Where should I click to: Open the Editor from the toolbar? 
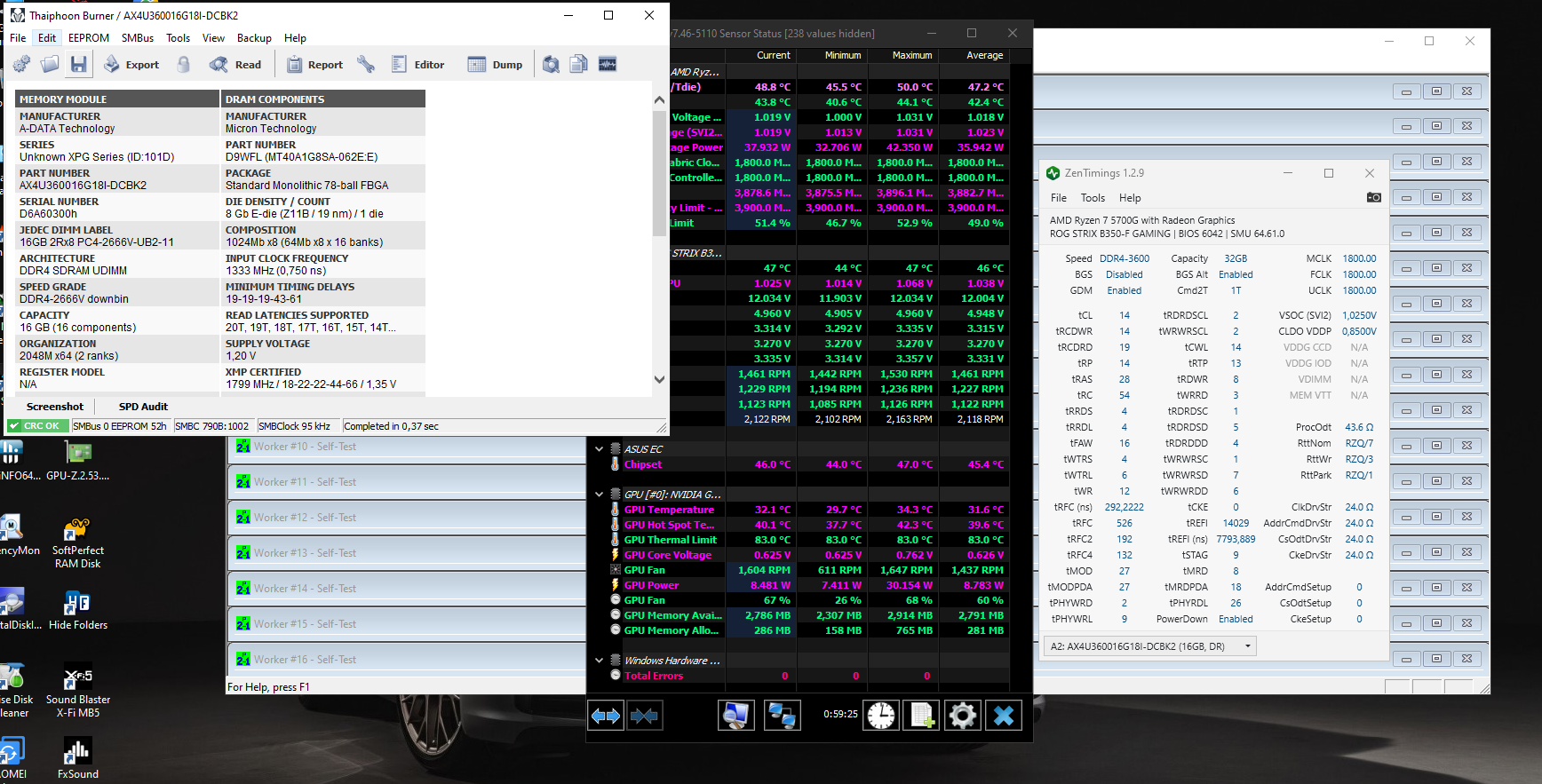click(417, 64)
